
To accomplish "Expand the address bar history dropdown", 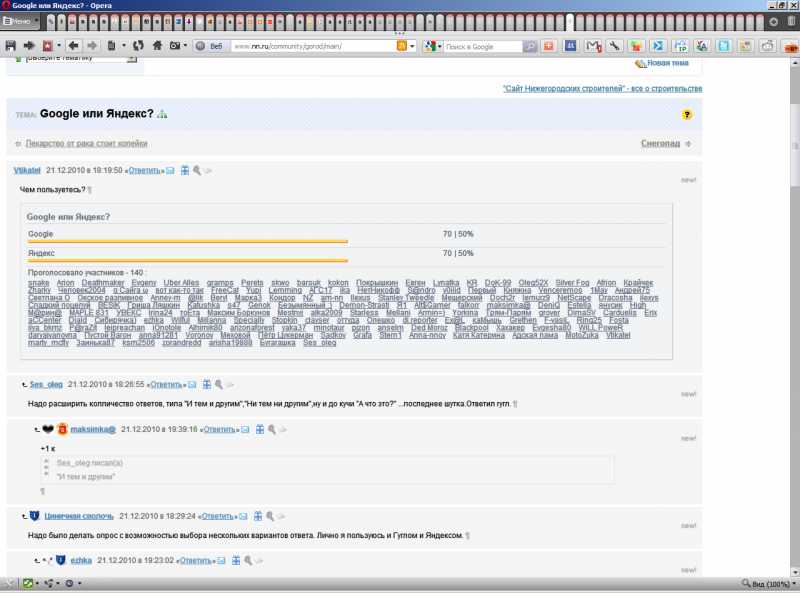I will [x=412, y=46].
